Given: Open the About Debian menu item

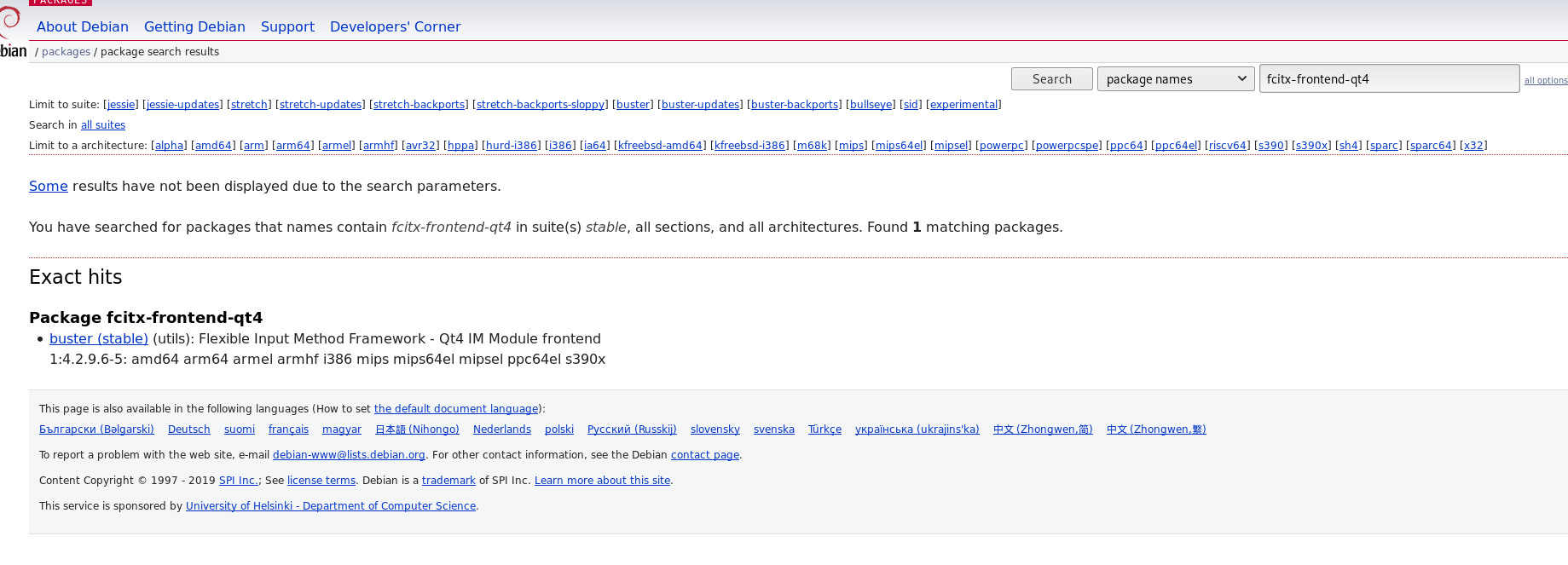Looking at the screenshot, I should point(83,27).
